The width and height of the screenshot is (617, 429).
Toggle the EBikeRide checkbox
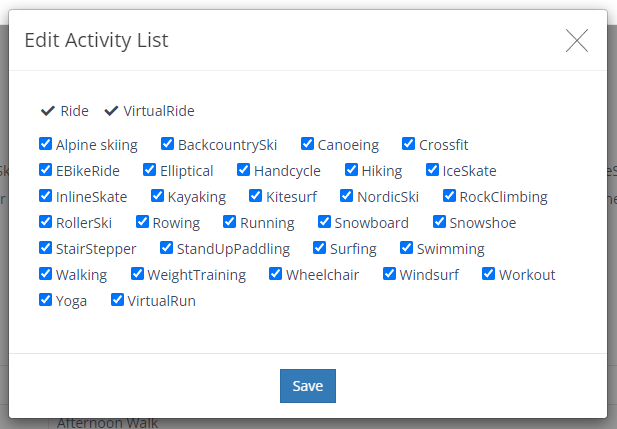[x=45, y=170]
